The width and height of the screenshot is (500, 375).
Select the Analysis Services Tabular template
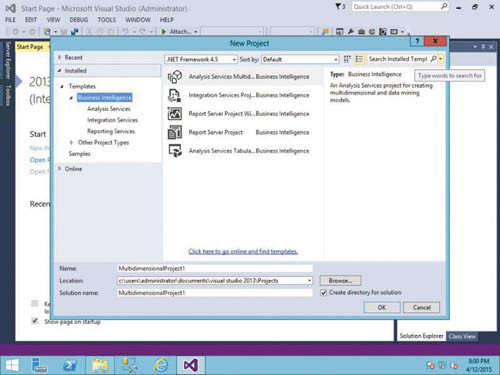pos(244,151)
